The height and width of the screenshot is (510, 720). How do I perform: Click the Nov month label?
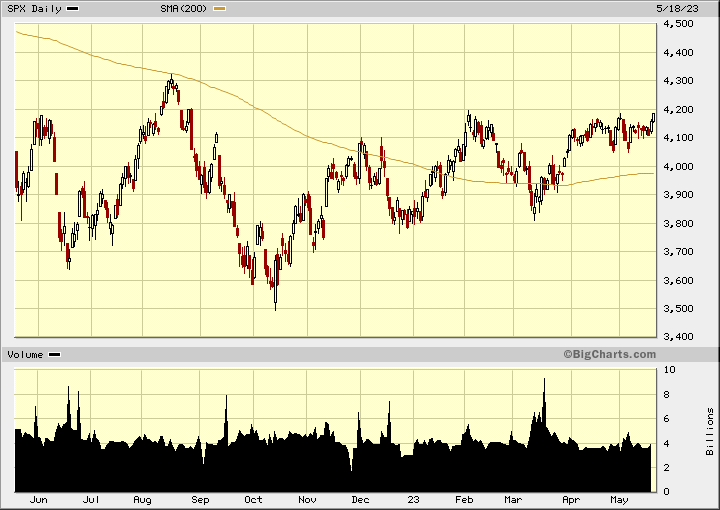[x=307, y=500]
